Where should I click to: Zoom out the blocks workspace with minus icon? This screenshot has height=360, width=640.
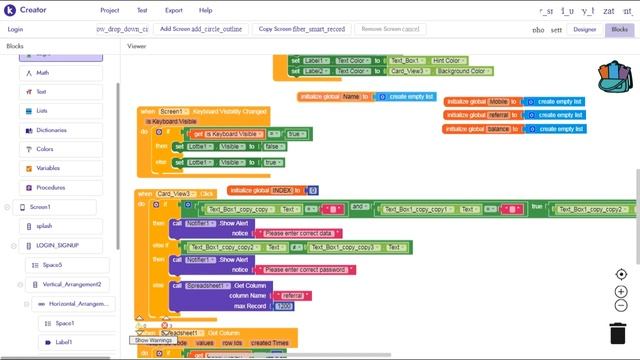point(621,305)
